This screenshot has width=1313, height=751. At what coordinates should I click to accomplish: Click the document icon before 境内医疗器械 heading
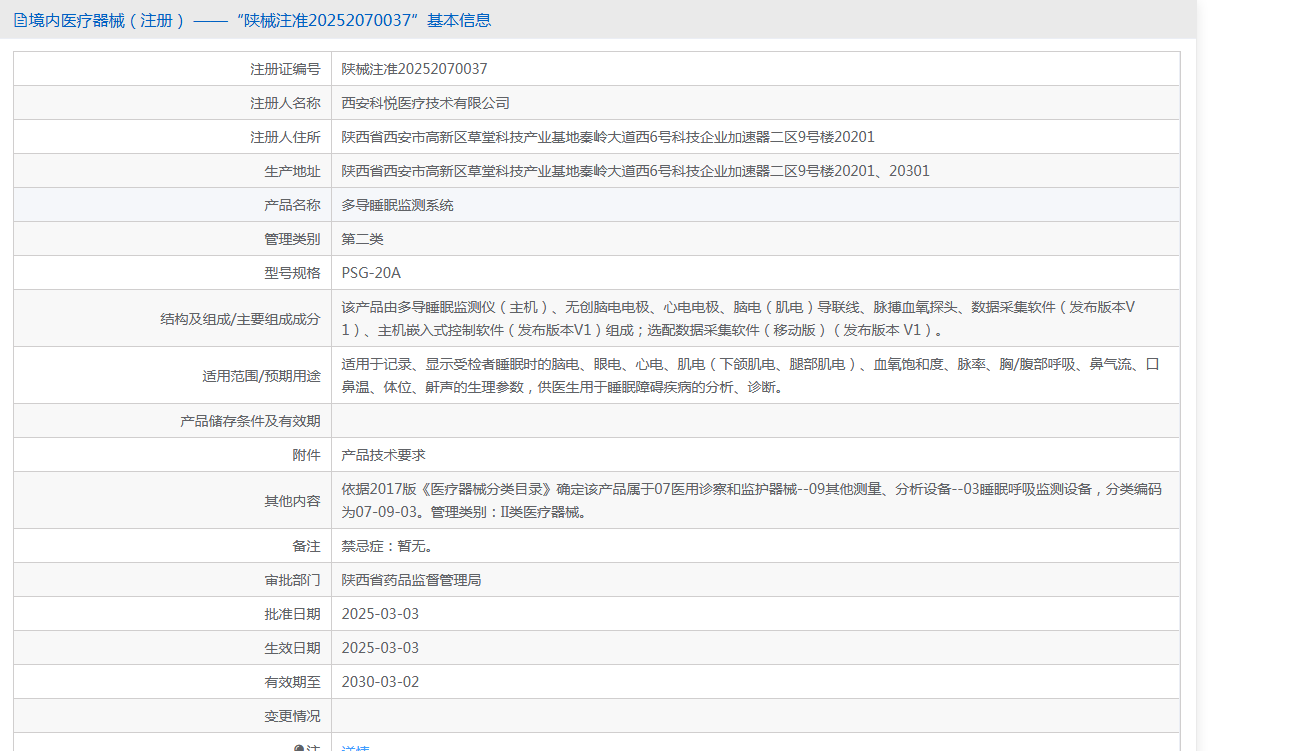pos(20,20)
